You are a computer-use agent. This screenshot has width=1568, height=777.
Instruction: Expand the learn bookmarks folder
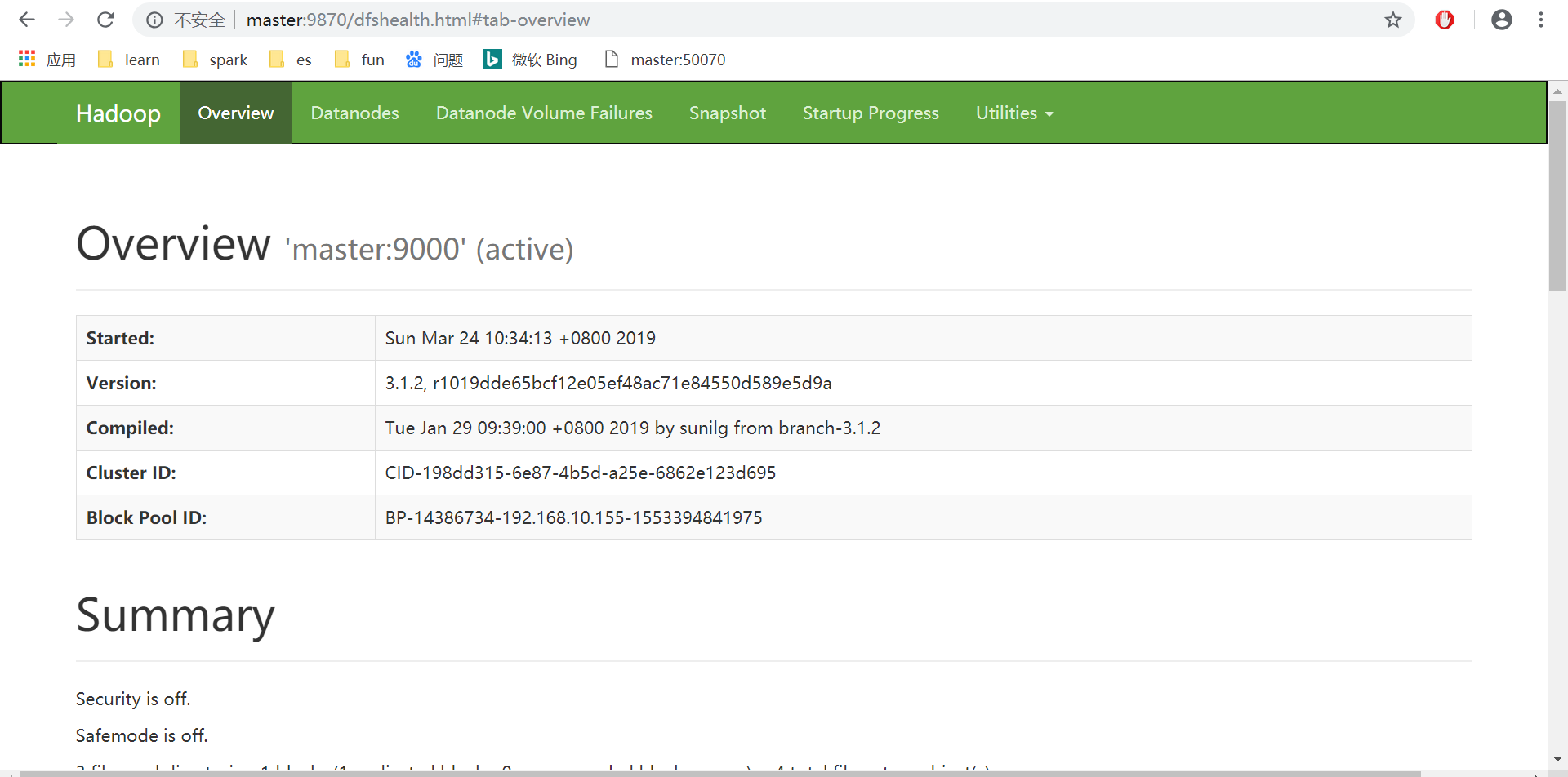128,59
